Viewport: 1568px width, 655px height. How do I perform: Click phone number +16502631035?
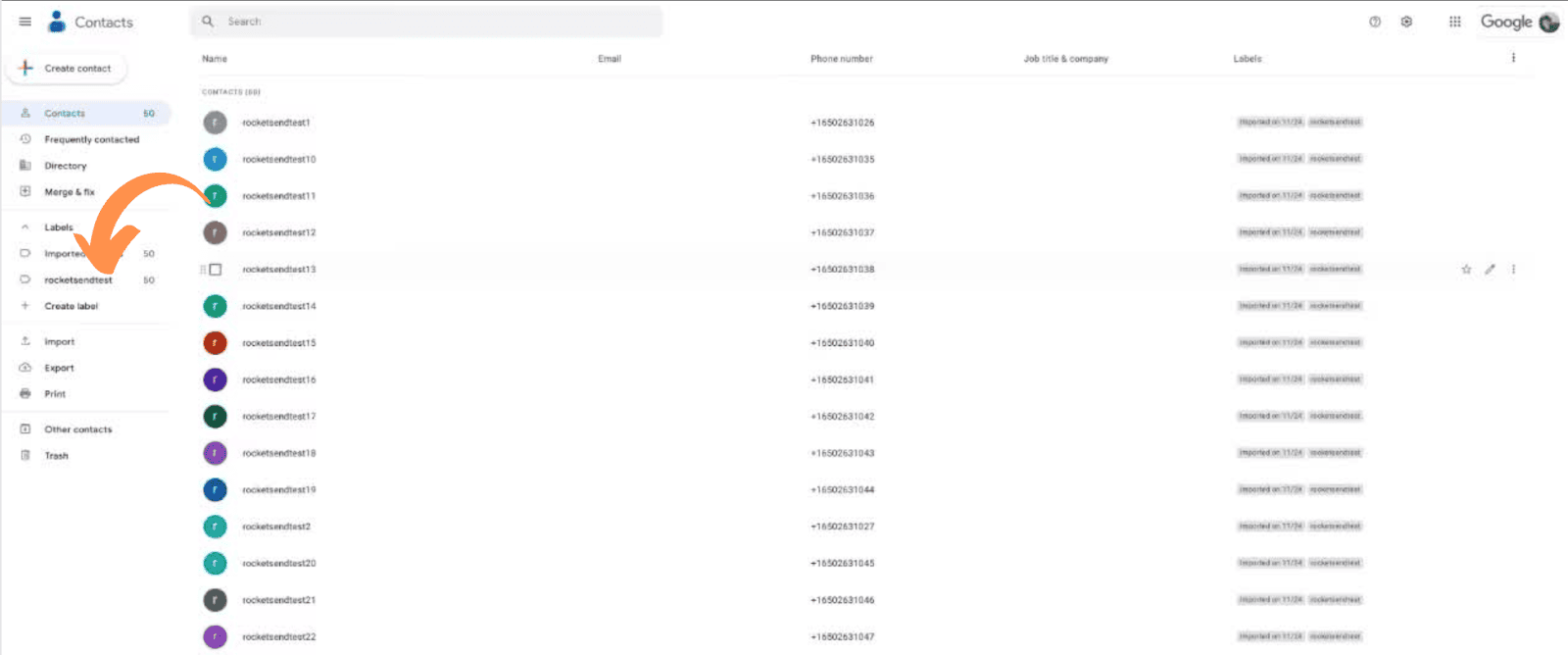pyautogui.click(x=843, y=159)
